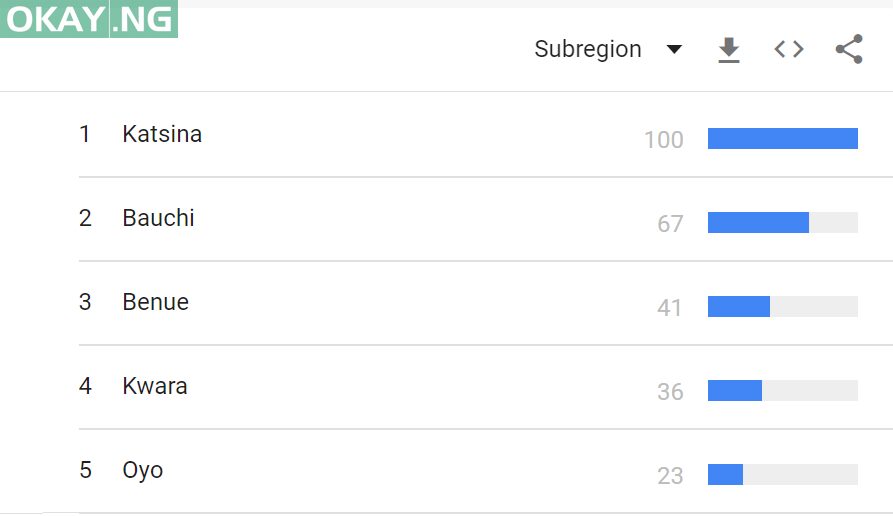
Task: Click the share icon
Action: (x=849, y=49)
